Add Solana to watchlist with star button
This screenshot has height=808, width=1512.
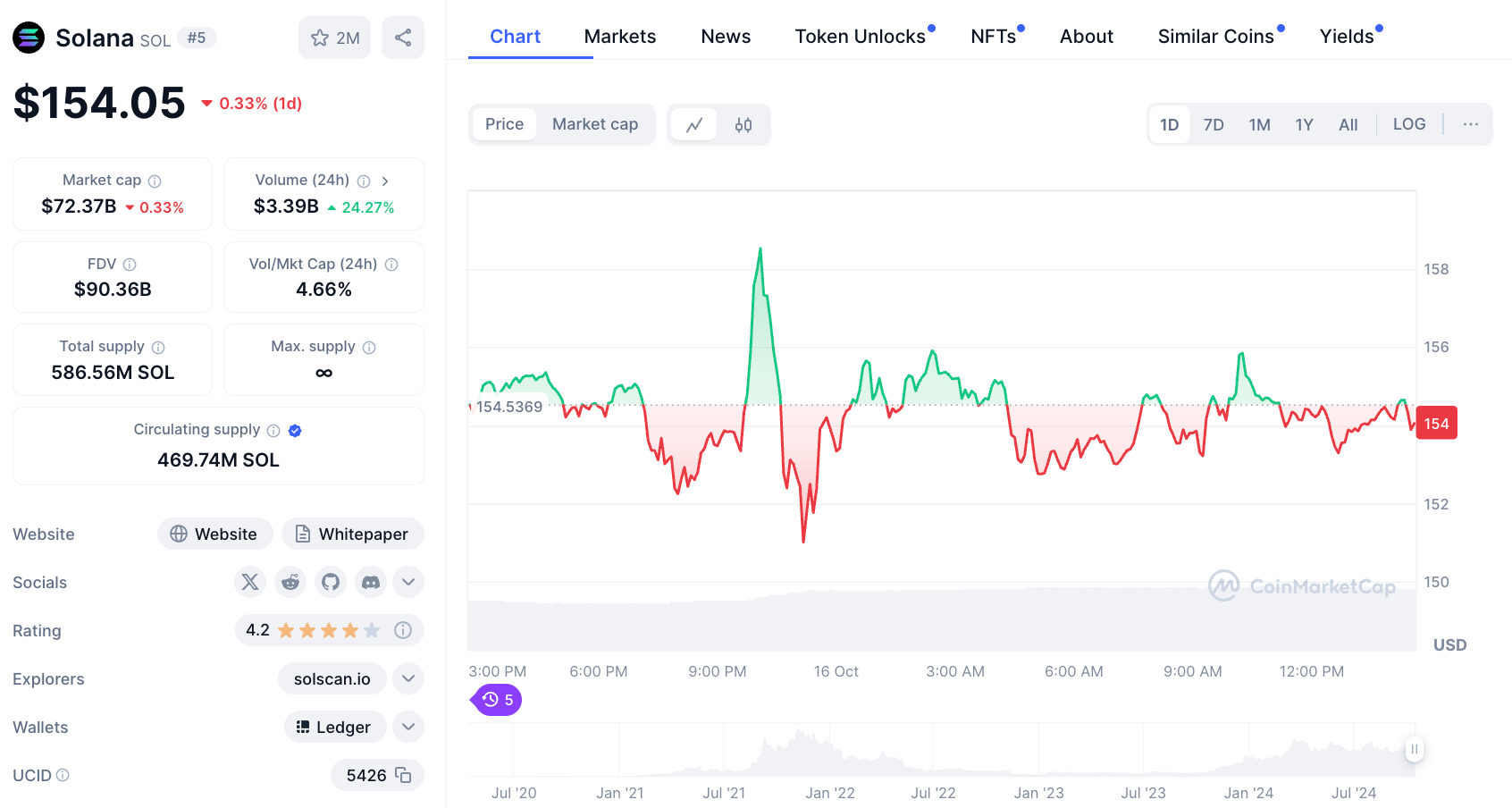coord(334,38)
